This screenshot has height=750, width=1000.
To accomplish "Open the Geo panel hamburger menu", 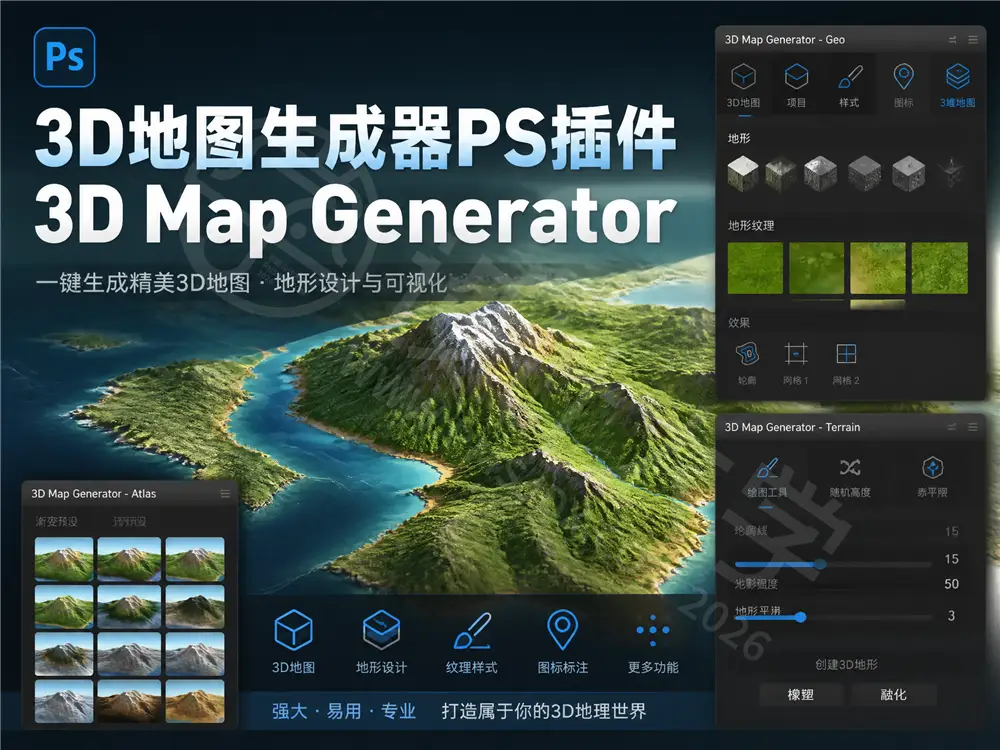I will (x=973, y=40).
